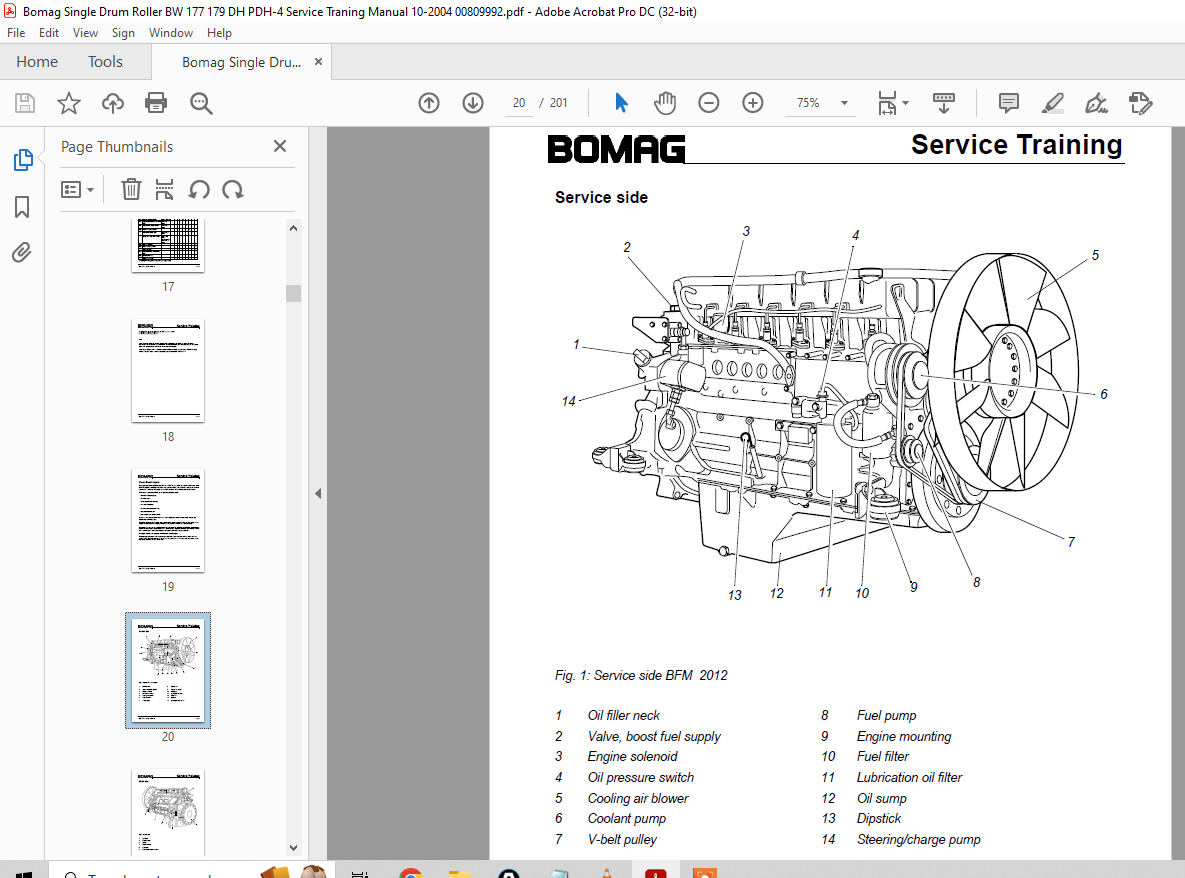Open the Attachments paperclip icon
Image resolution: width=1185 pixels, height=878 pixels.
22,252
